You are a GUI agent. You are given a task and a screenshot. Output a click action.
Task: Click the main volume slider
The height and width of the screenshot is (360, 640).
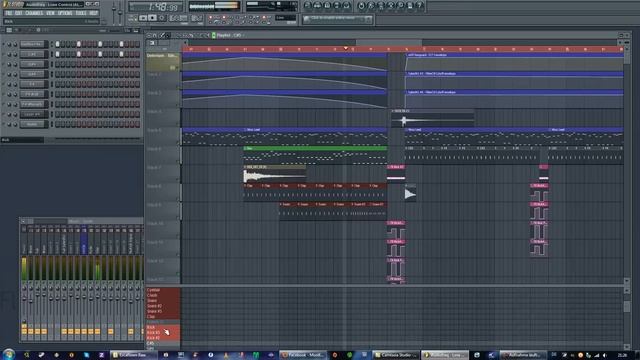click(x=113, y=10)
